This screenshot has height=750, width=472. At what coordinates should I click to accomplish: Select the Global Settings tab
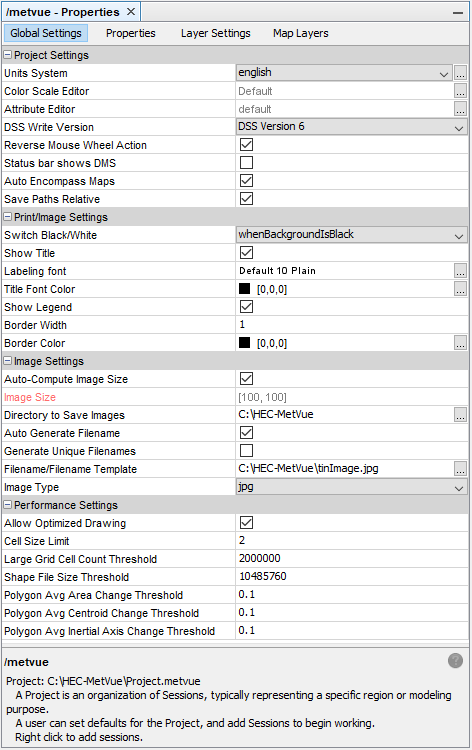click(46, 33)
